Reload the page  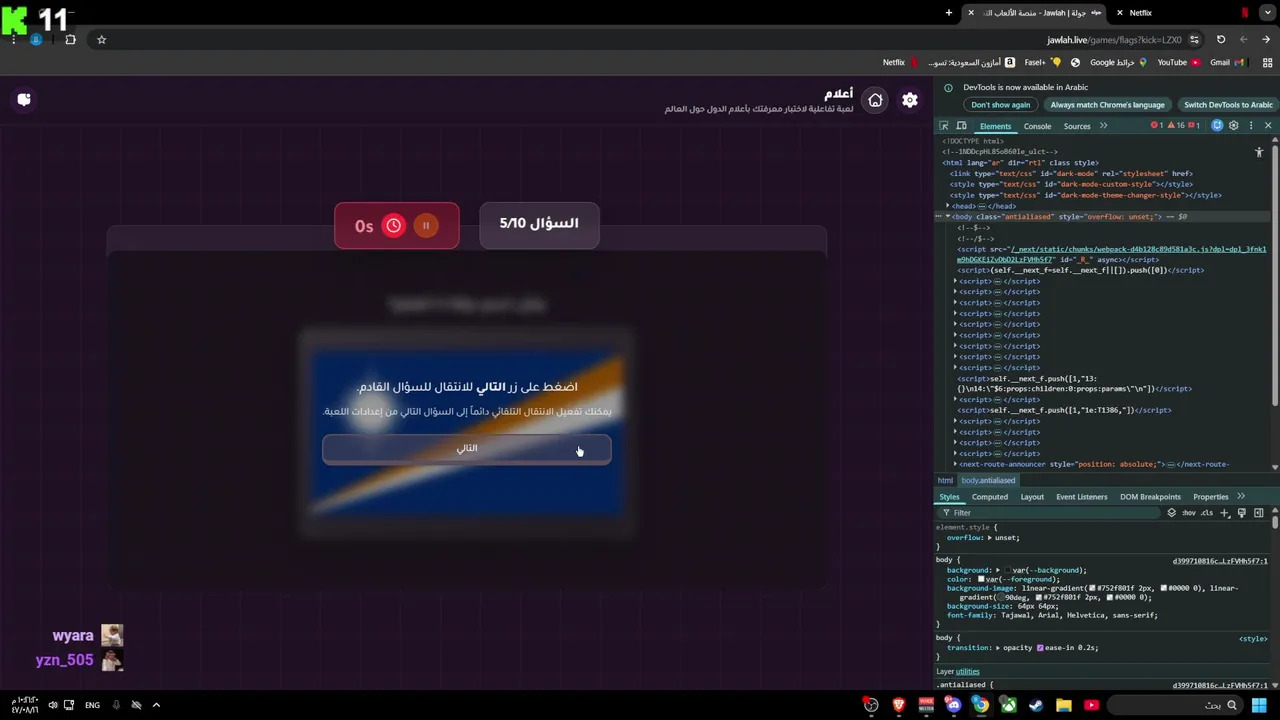pyautogui.click(x=1221, y=40)
